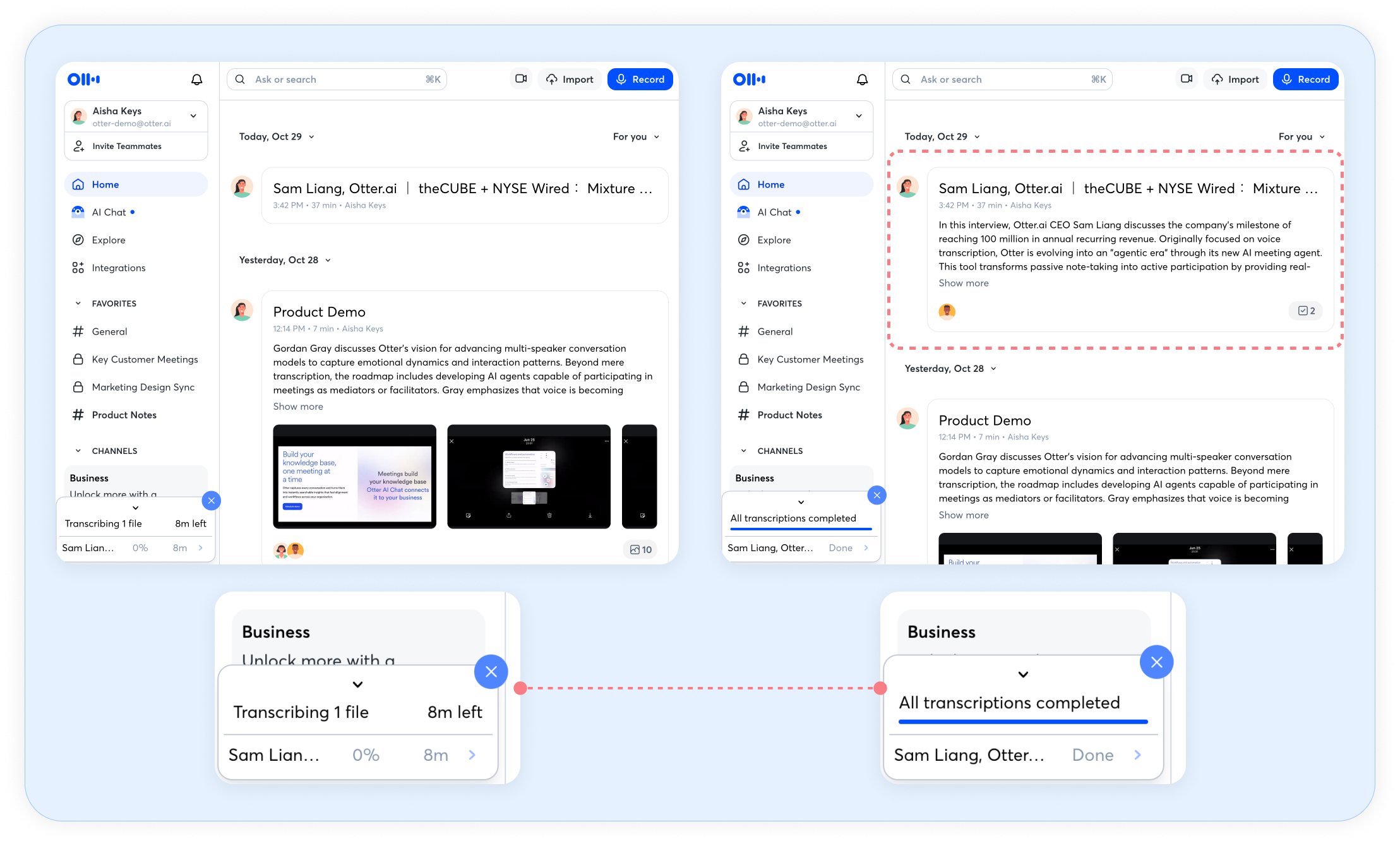
Task: Open the 'Build your knowledge base' thumbnail
Action: point(354,477)
